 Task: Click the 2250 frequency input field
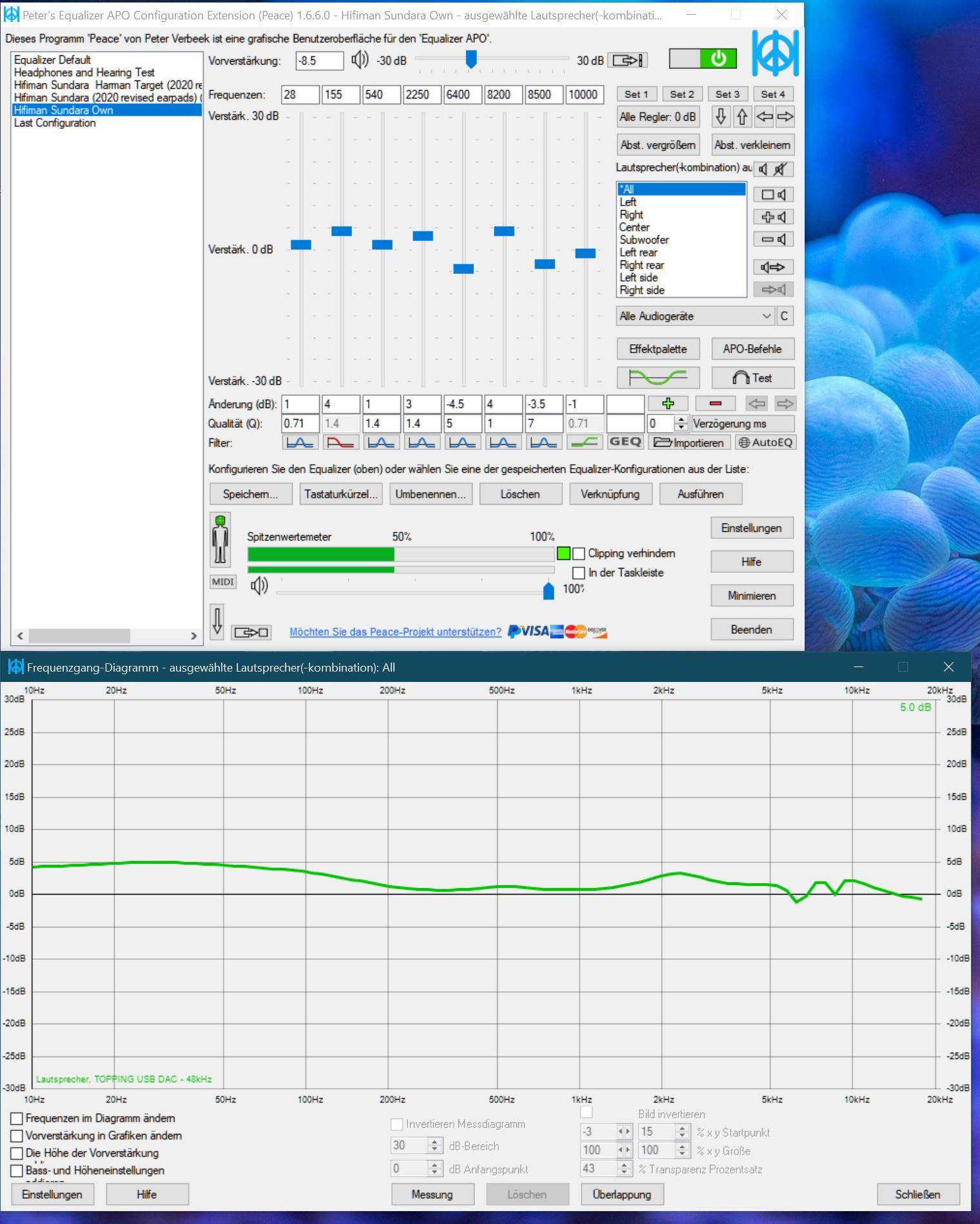coord(422,94)
